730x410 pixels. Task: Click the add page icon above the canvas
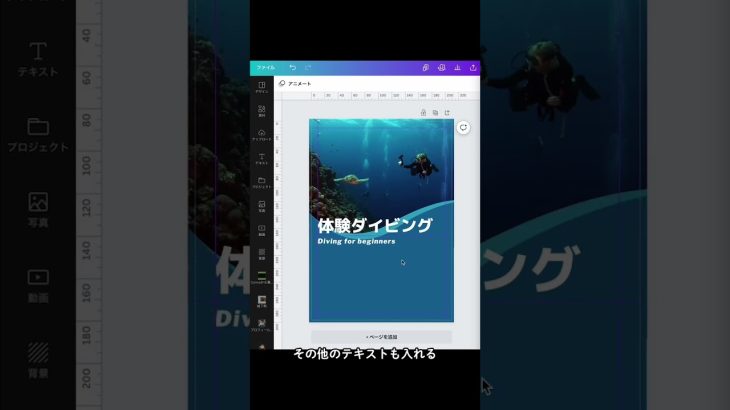click(447, 112)
